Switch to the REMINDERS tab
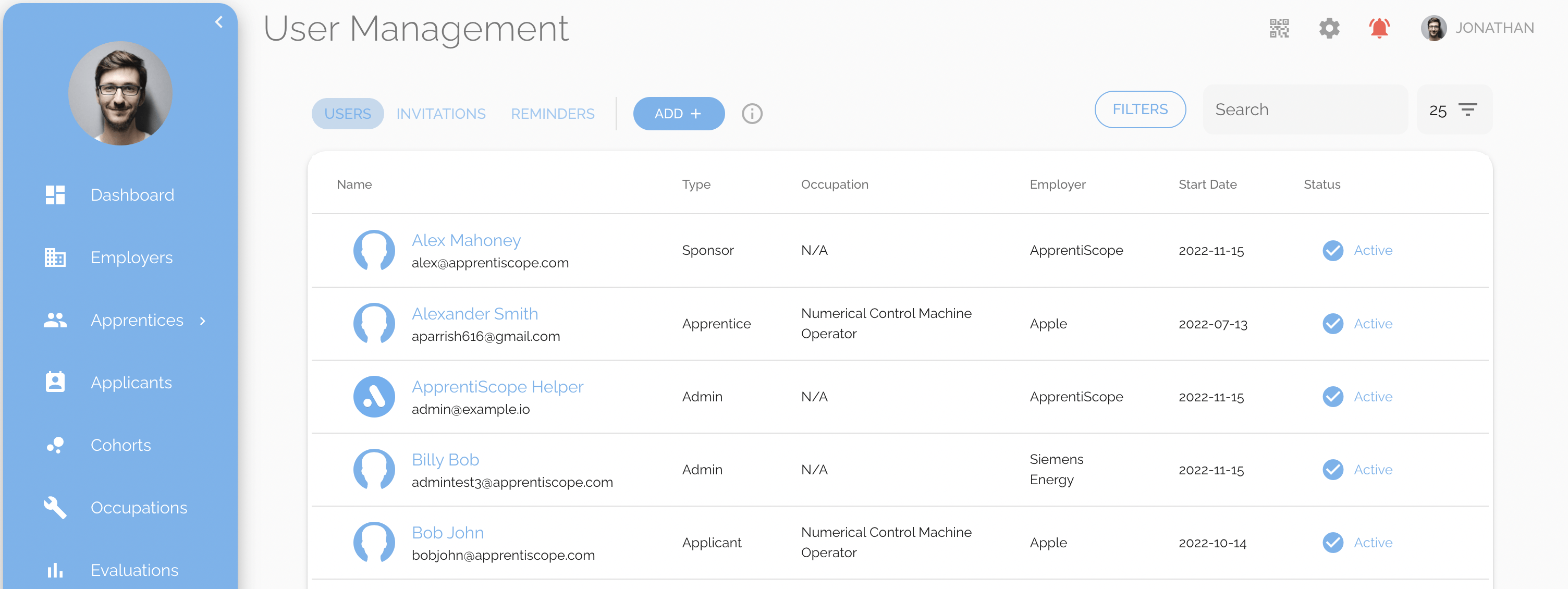 tap(552, 114)
